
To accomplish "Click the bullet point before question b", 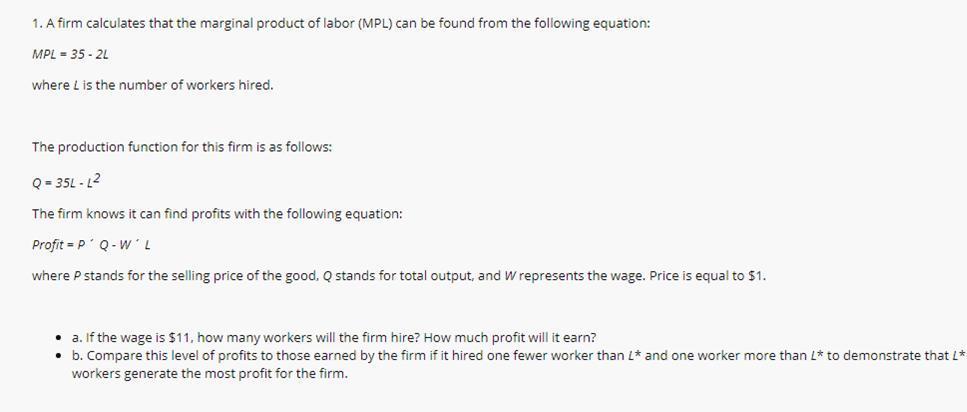I will (x=58, y=356).
